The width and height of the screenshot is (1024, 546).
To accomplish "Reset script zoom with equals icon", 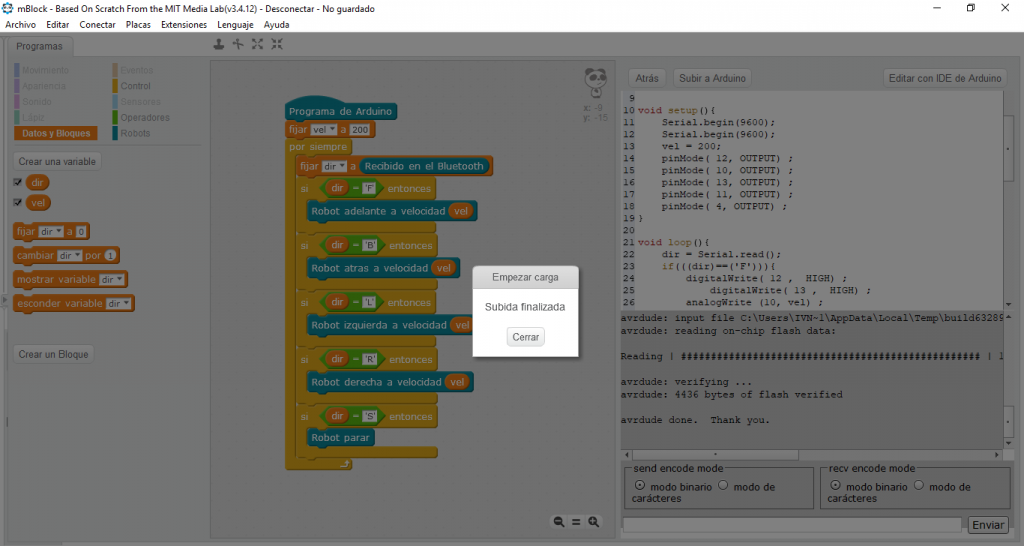I will (x=576, y=522).
